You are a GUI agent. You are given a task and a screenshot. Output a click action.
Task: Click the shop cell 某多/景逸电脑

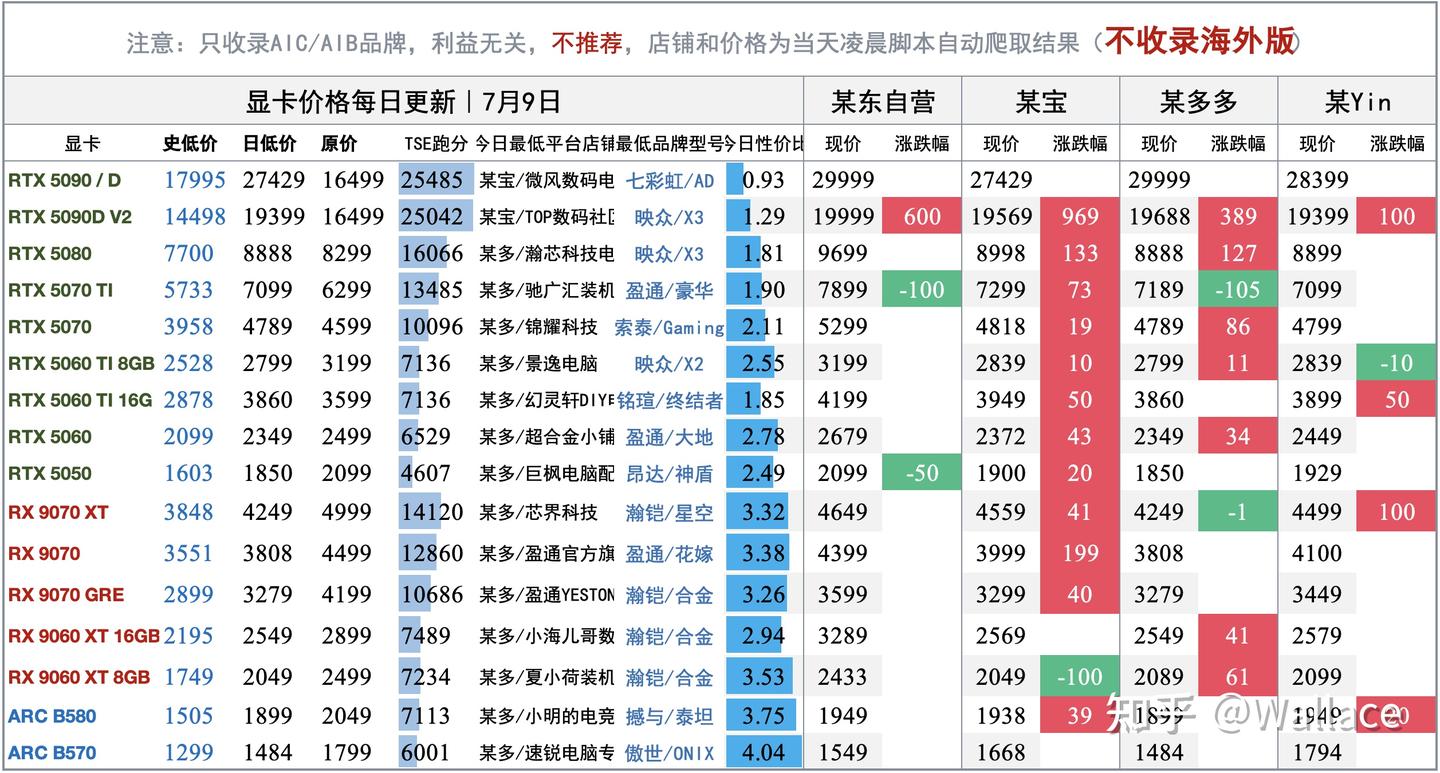click(538, 364)
